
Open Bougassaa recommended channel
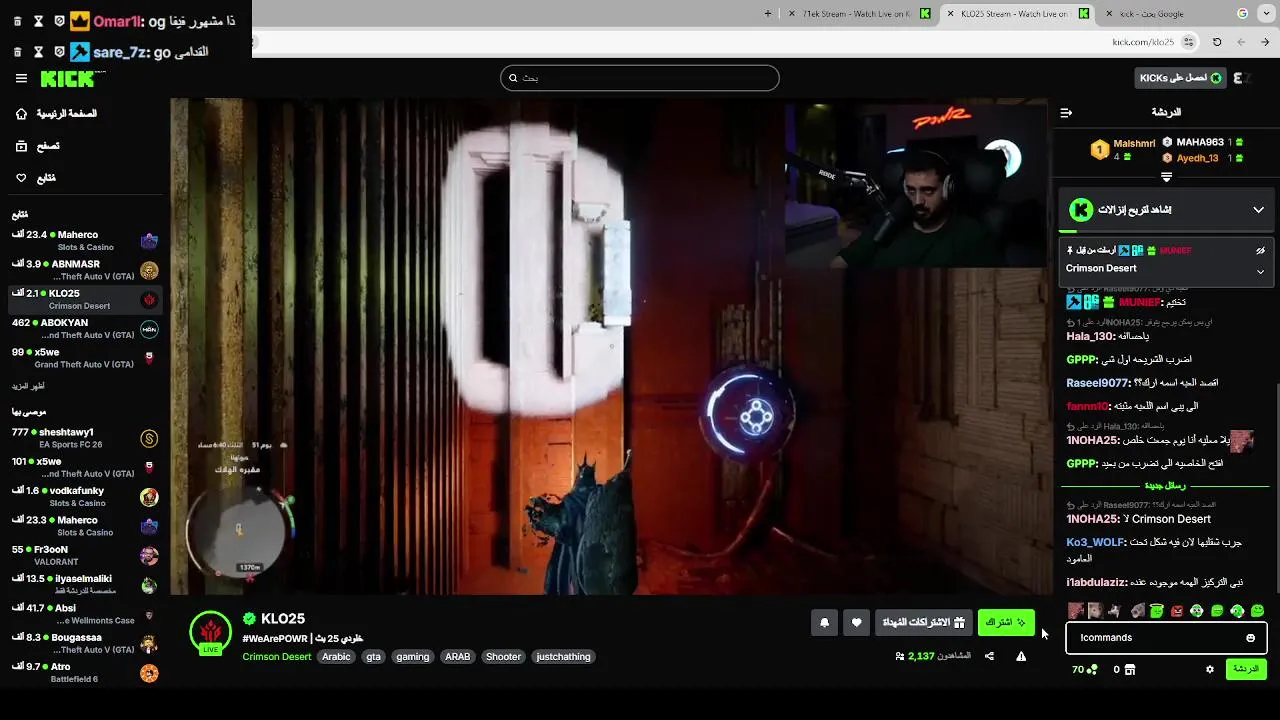pyautogui.click(x=86, y=643)
